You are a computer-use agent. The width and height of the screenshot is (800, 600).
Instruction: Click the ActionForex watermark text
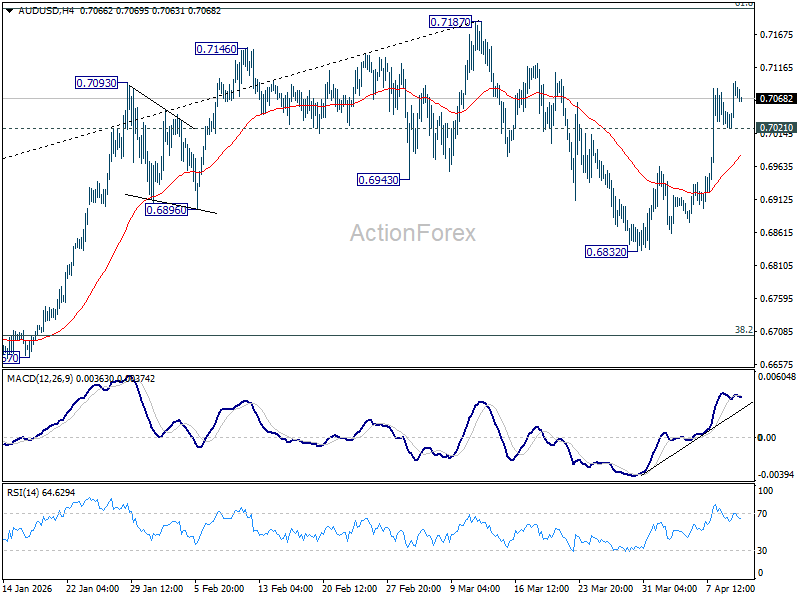click(412, 233)
